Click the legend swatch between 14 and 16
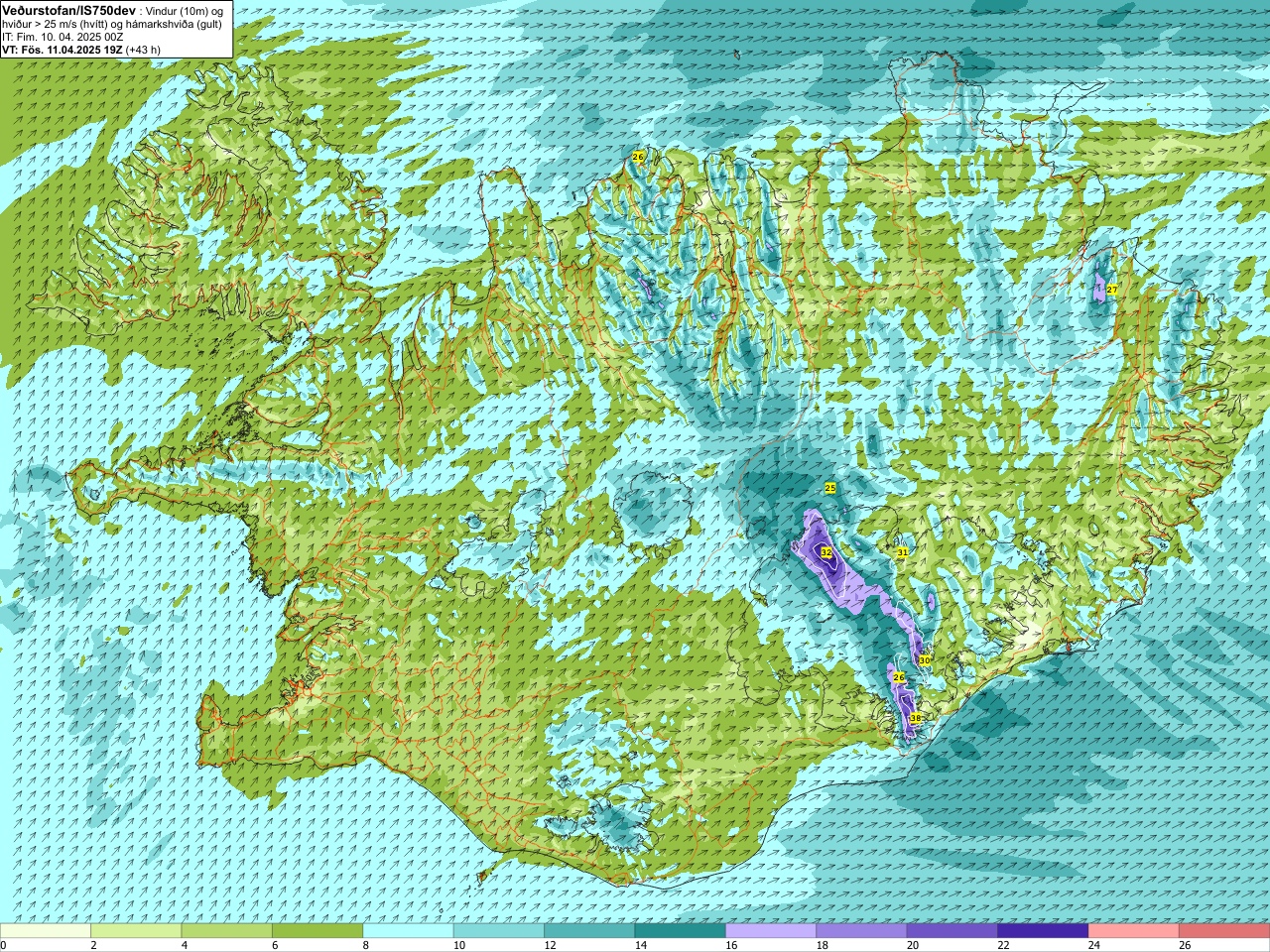Image resolution: width=1270 pixels, height=952 pixels. tap(680, 931)
